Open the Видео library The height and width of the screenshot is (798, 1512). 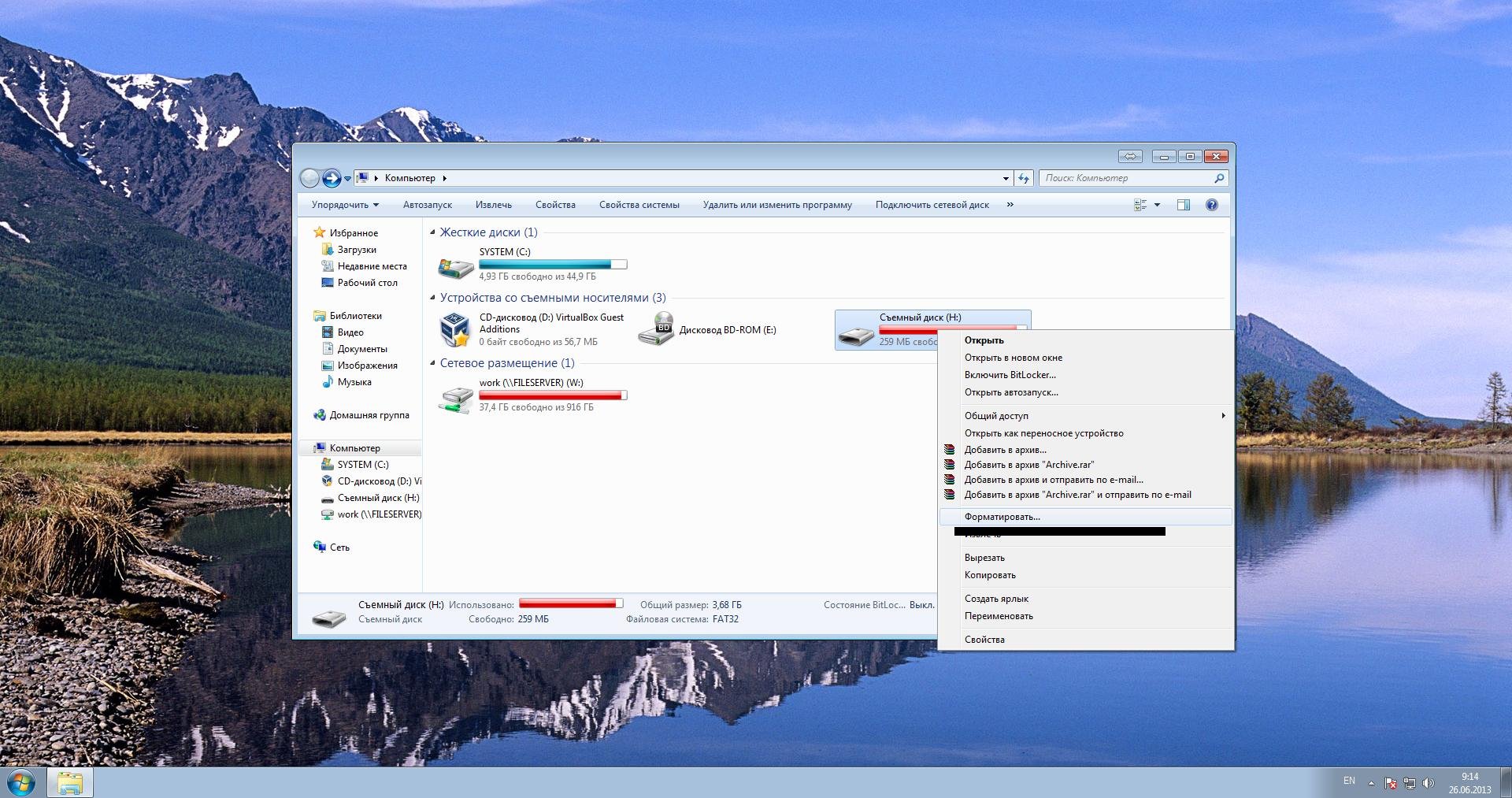(350, 332)
